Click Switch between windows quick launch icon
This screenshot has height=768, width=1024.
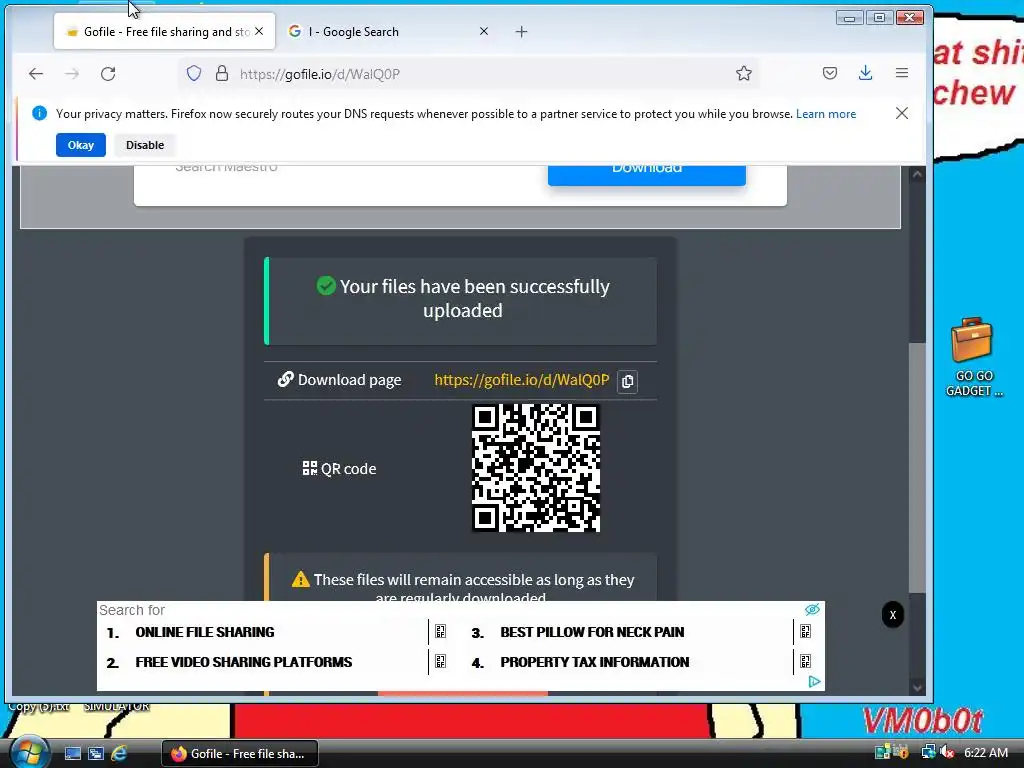[96, 754]
